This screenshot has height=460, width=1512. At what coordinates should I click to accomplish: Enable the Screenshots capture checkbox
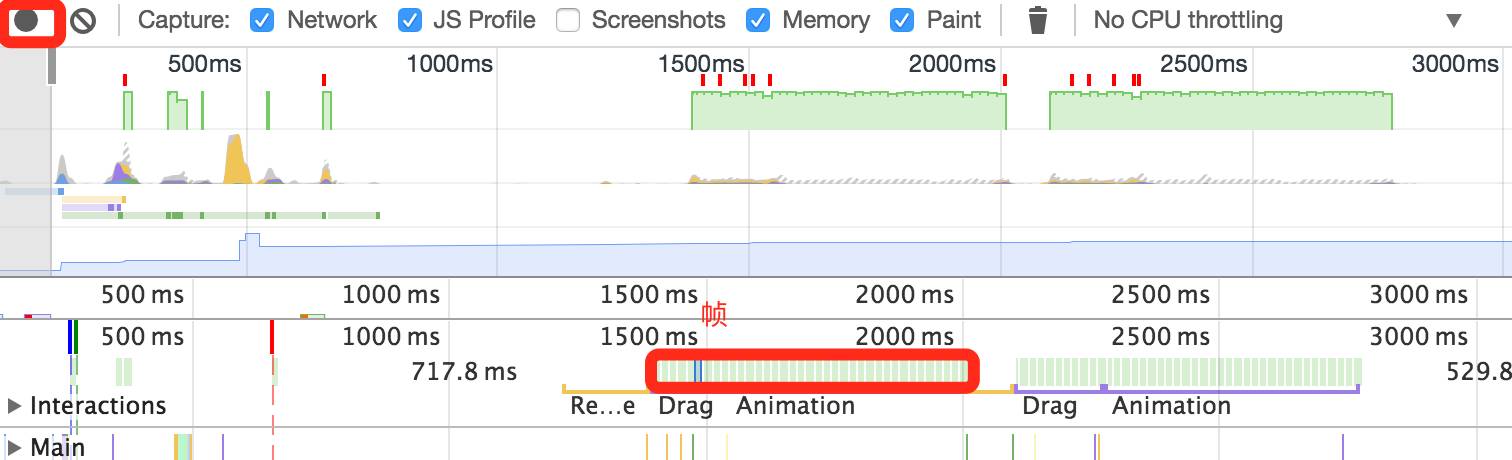coord(568,20)
